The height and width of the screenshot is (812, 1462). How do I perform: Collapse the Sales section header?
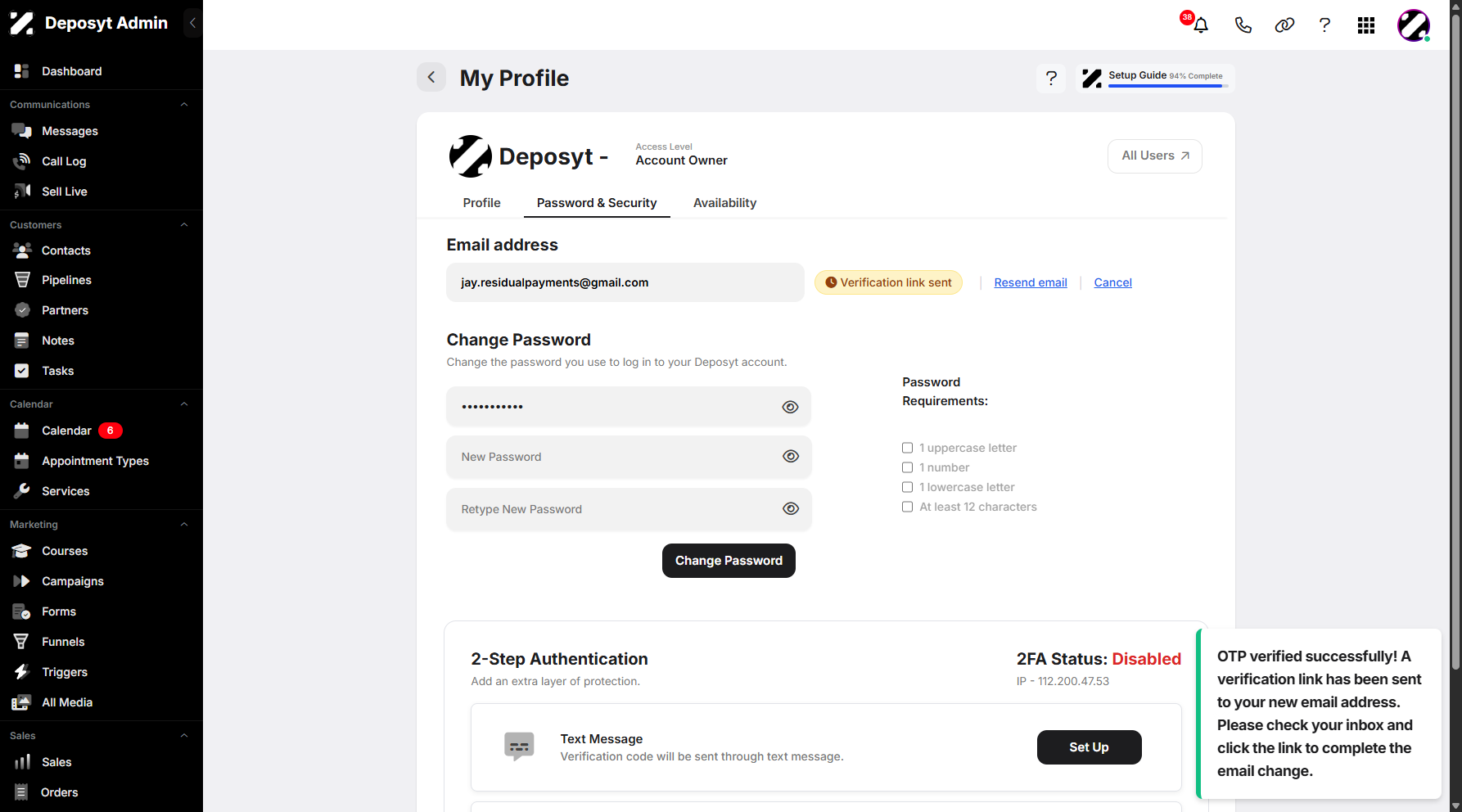coord(184,736)
